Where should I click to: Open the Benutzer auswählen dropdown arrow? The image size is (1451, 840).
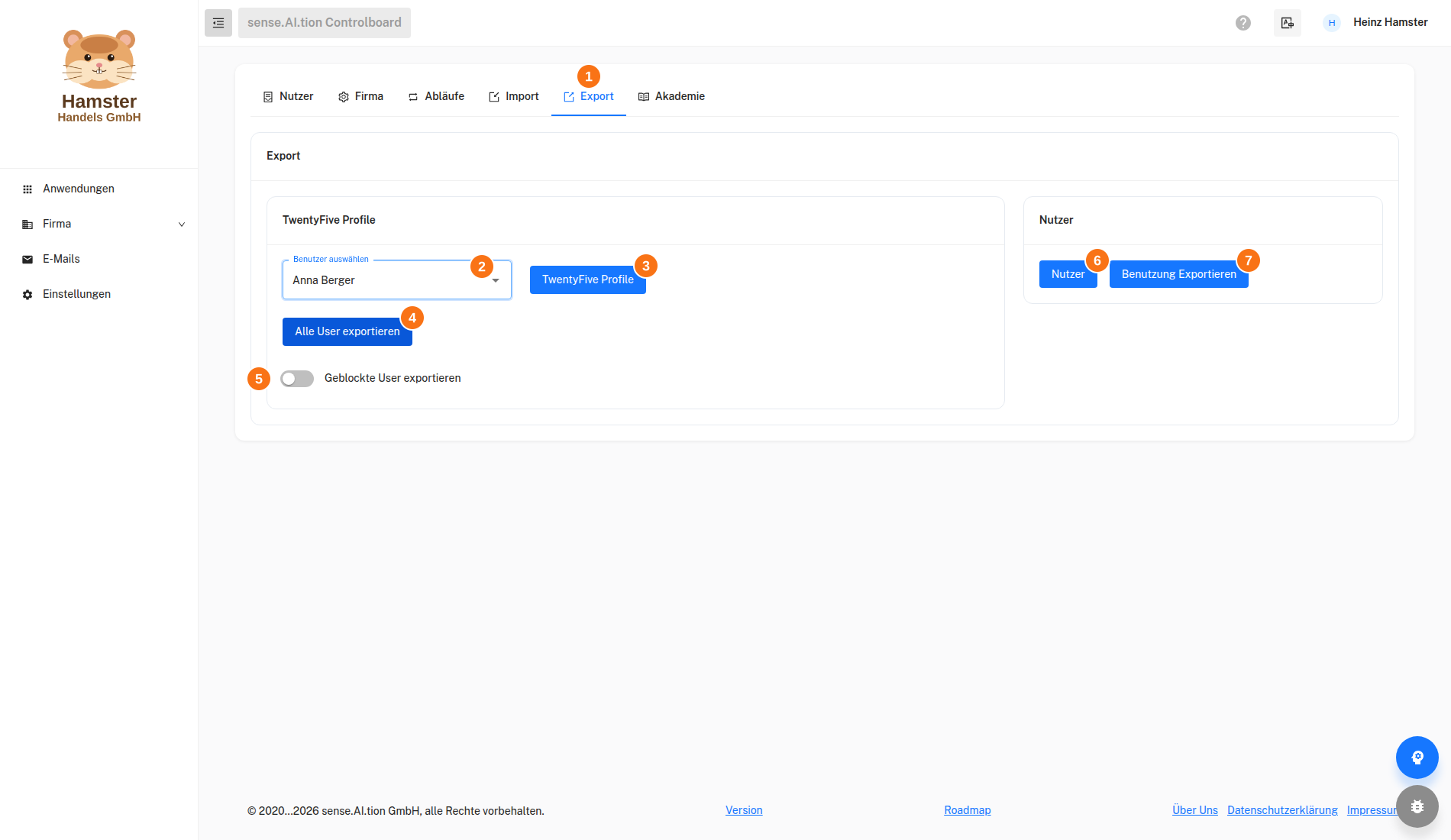click(x=496, y=280)
